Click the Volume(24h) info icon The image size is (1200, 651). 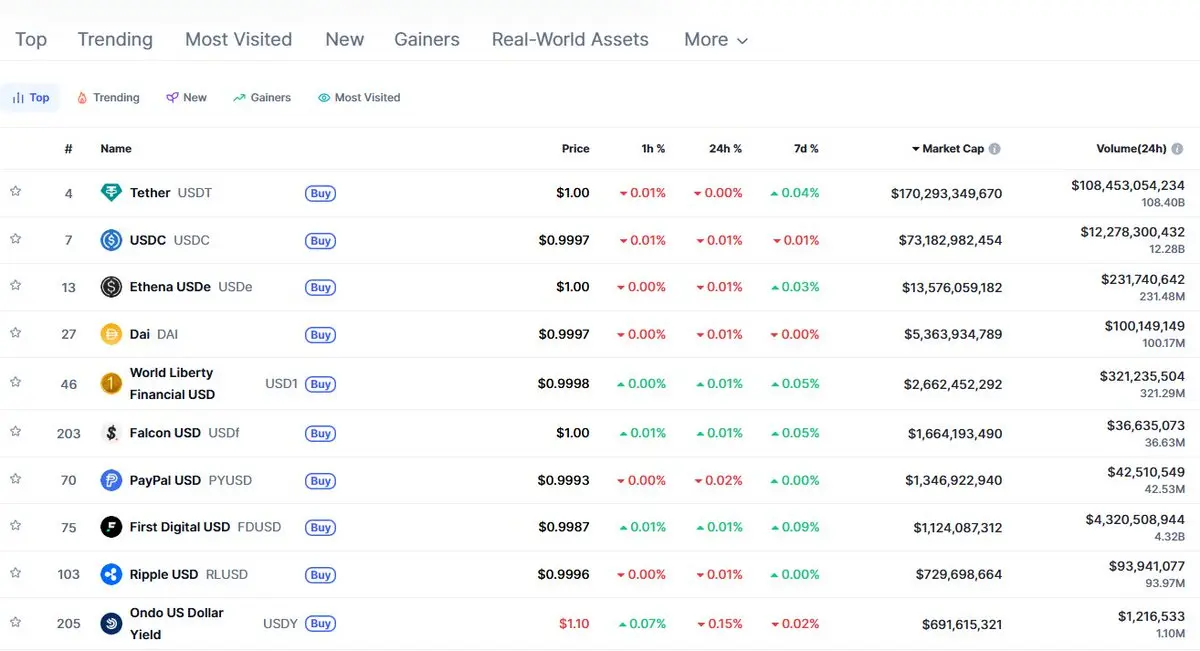coord(1177,149)
